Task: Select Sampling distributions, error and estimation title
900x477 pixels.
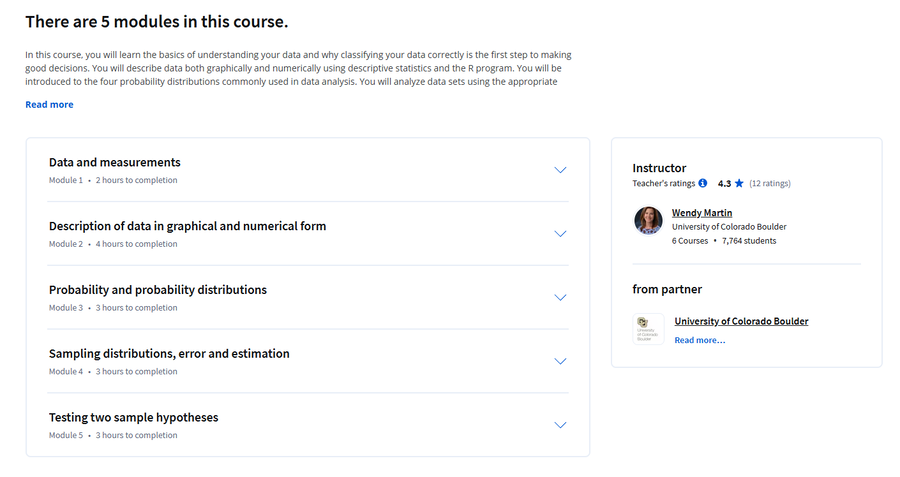Action: point(169,354)
